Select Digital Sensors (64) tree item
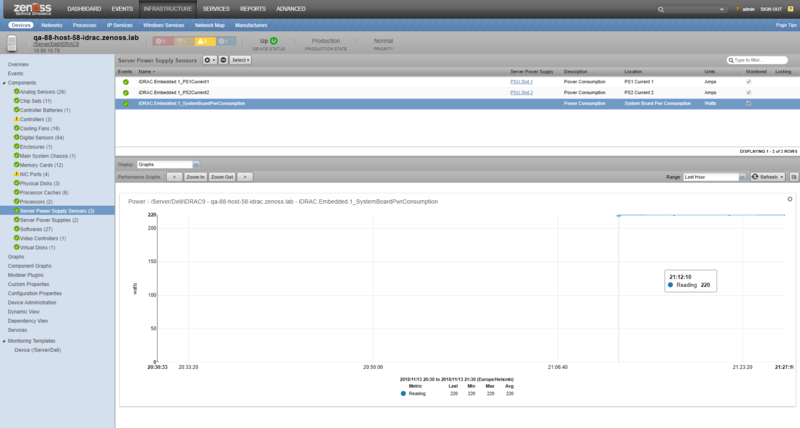The height and width of the screenshot is (428, 800). 42,138
